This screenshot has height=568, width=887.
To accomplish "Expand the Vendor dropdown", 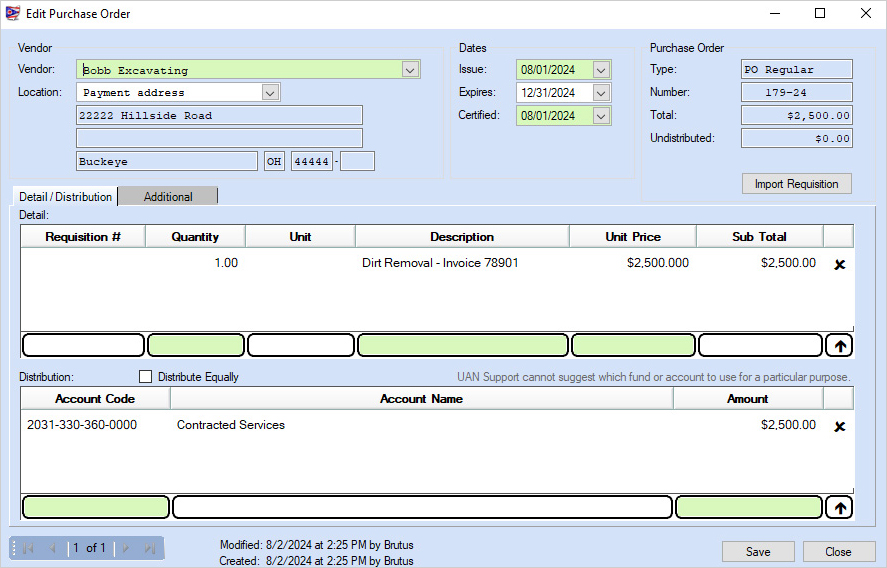I will 410,70.
